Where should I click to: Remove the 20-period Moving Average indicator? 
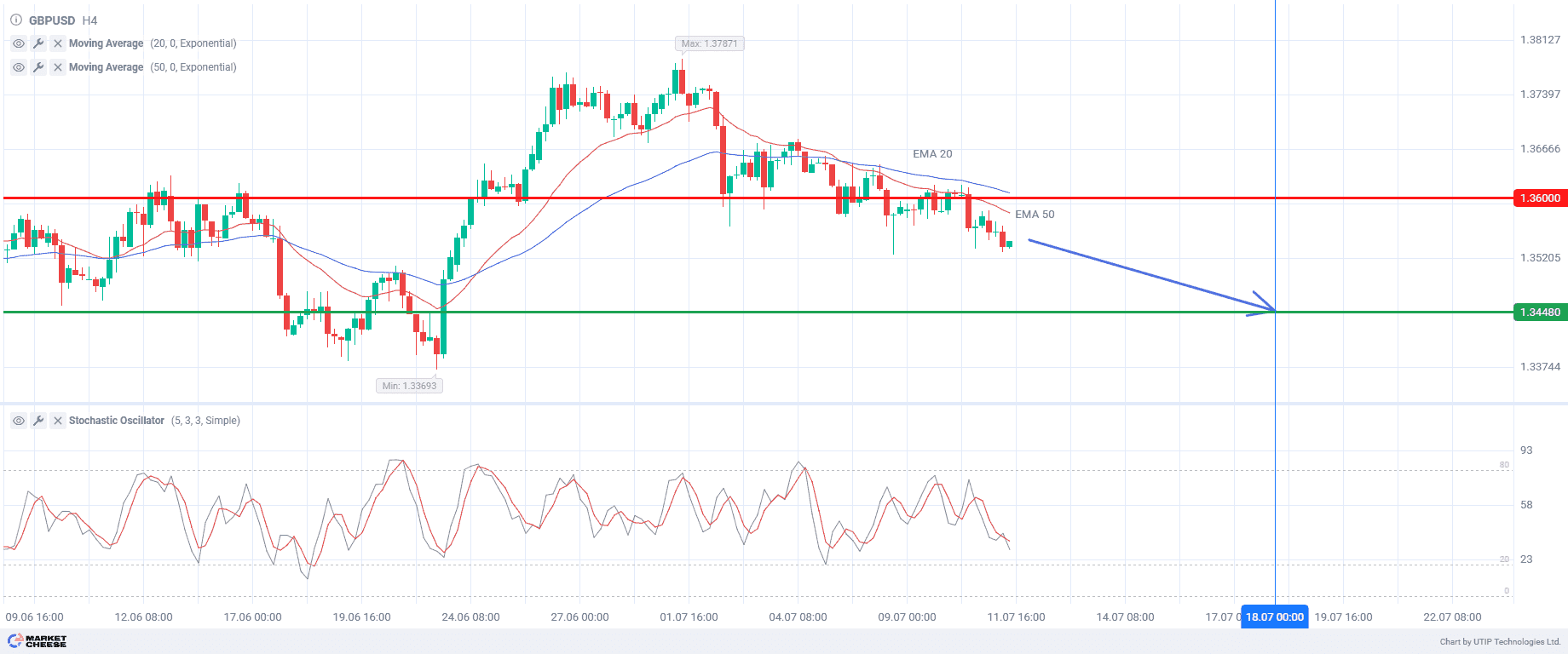[x=58, y=43]
